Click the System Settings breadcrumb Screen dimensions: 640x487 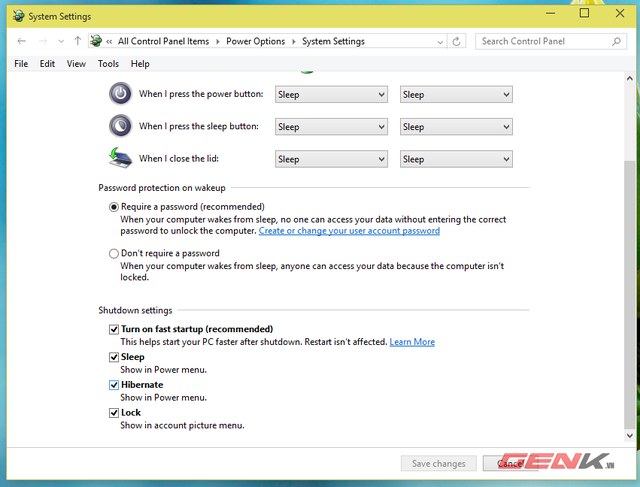[333, 41]
